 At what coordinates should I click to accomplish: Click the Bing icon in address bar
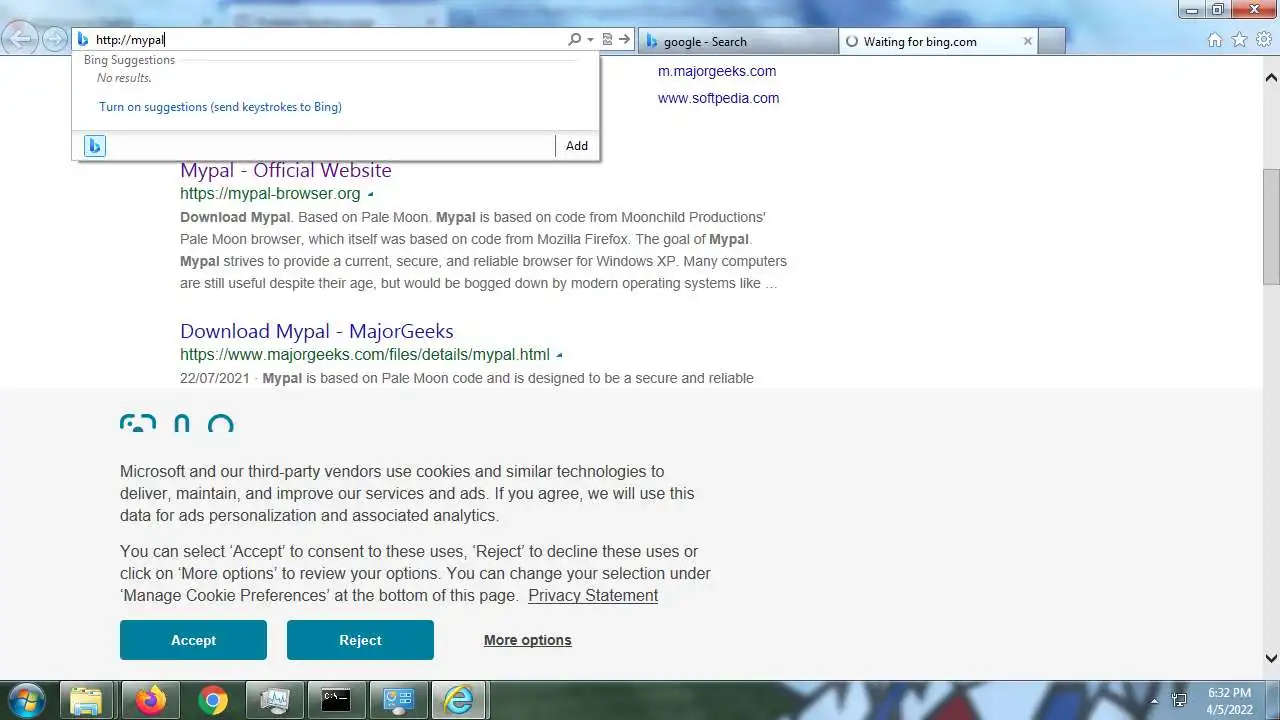tap(83, 40)
